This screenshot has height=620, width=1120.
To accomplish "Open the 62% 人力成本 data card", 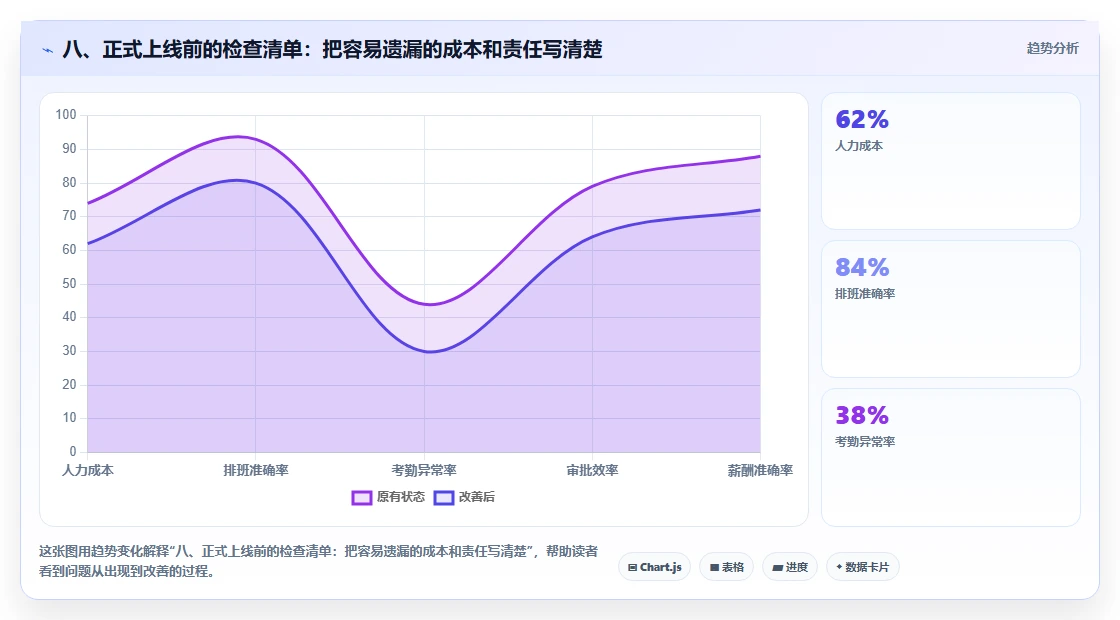I will pyautogui.click(x=951, y=161).
